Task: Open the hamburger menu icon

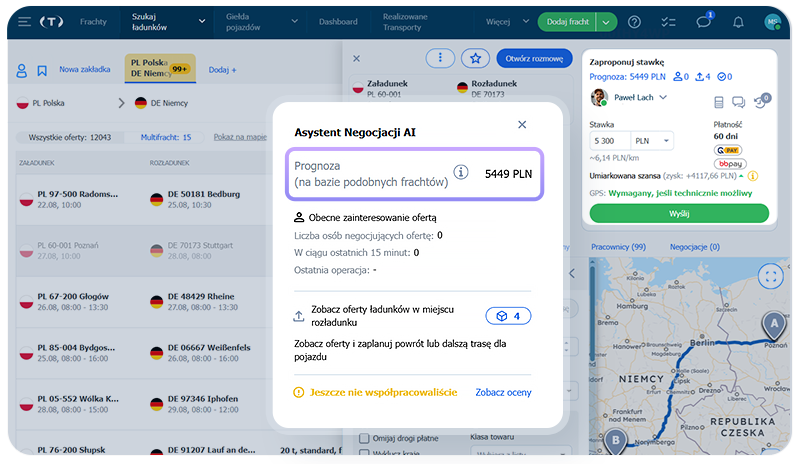Action: point(24,21)
